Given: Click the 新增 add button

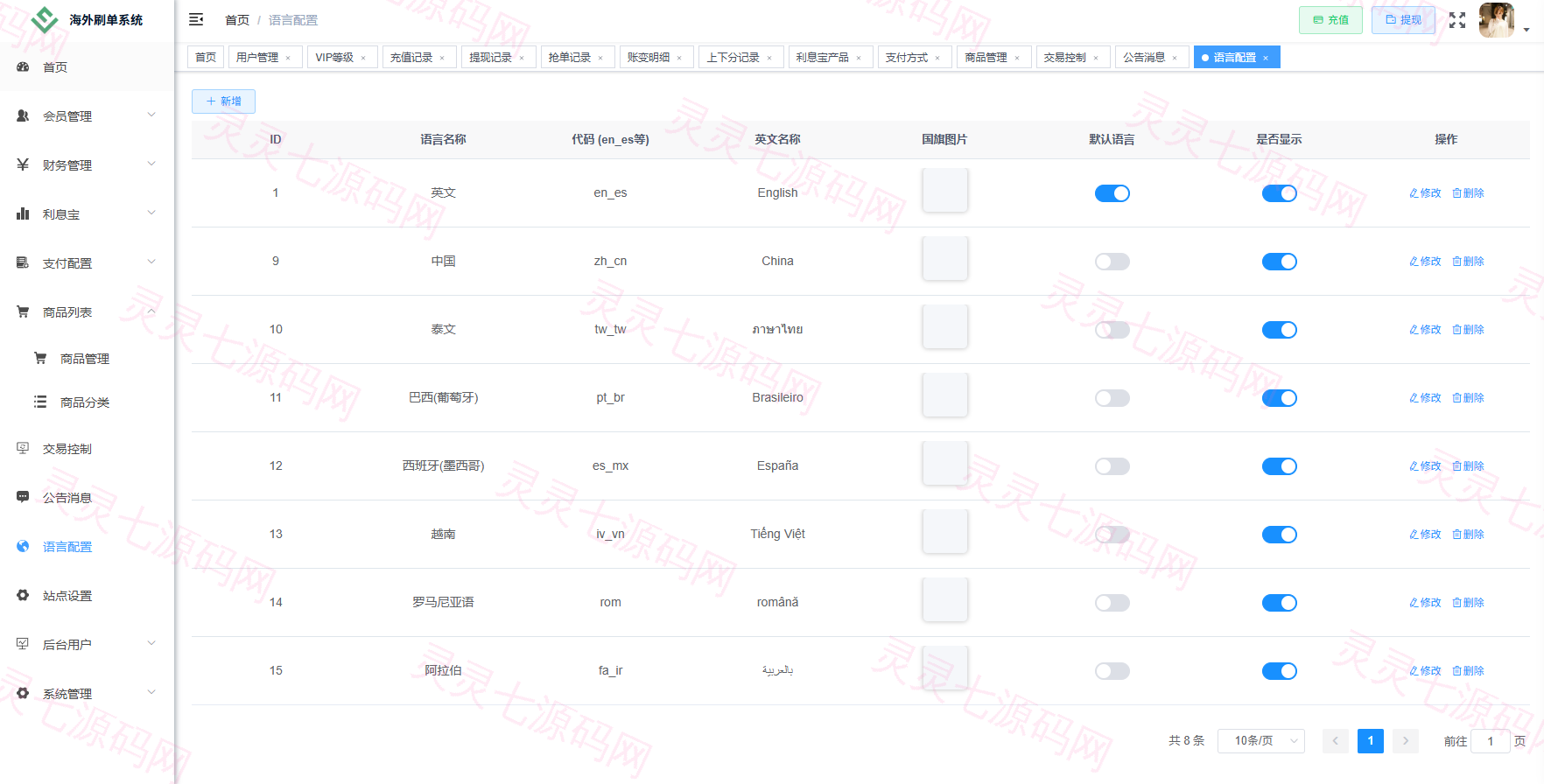Looking at the screenshot, I should (223, 101).
